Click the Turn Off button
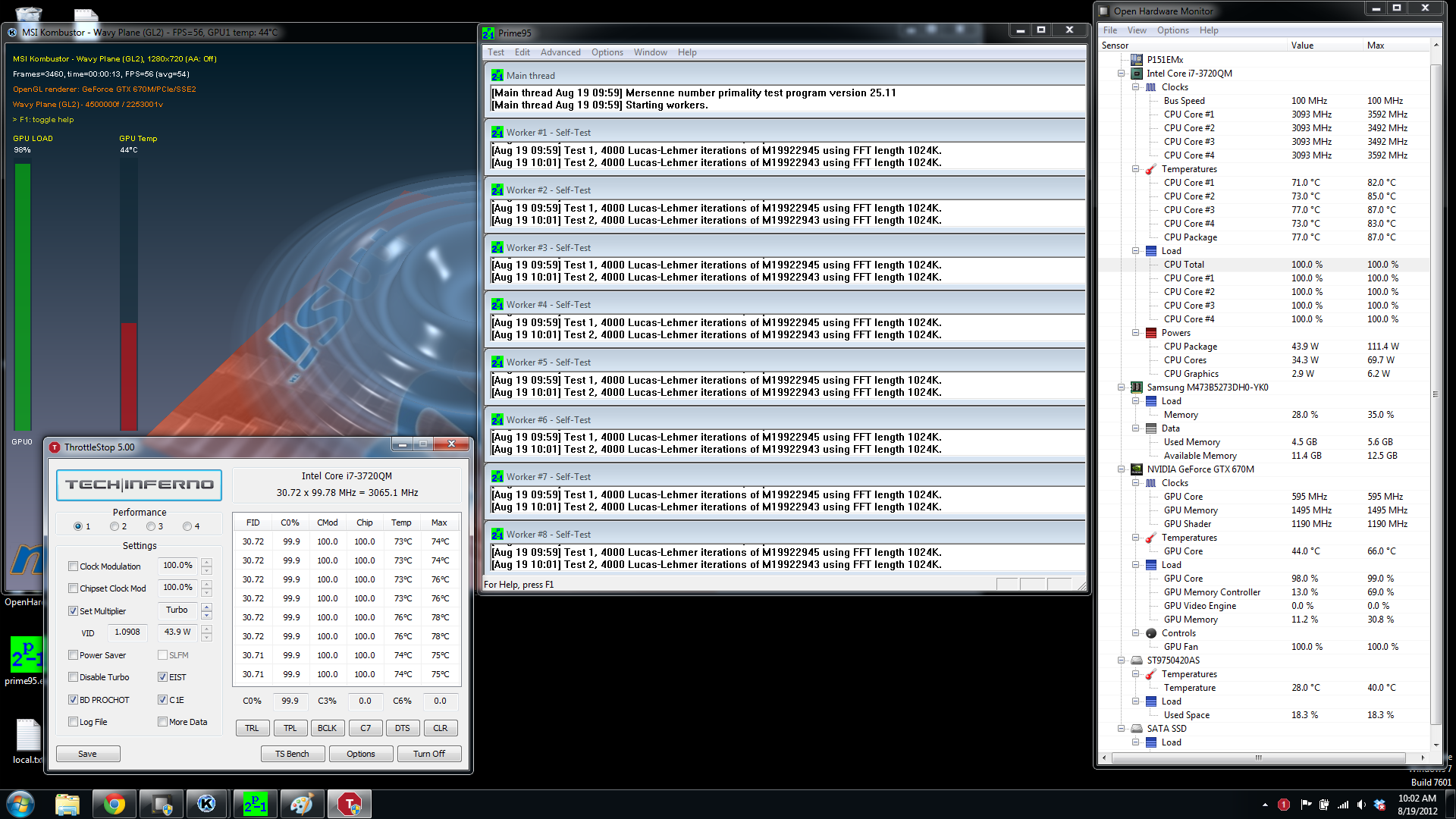Screen dimensions: 1456x819 click(x=429, y=754)
